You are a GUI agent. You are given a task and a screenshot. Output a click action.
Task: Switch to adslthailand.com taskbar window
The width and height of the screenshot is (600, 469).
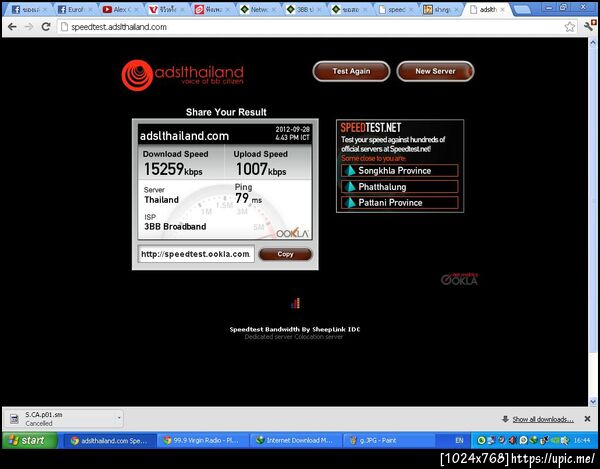pos(109,441)
